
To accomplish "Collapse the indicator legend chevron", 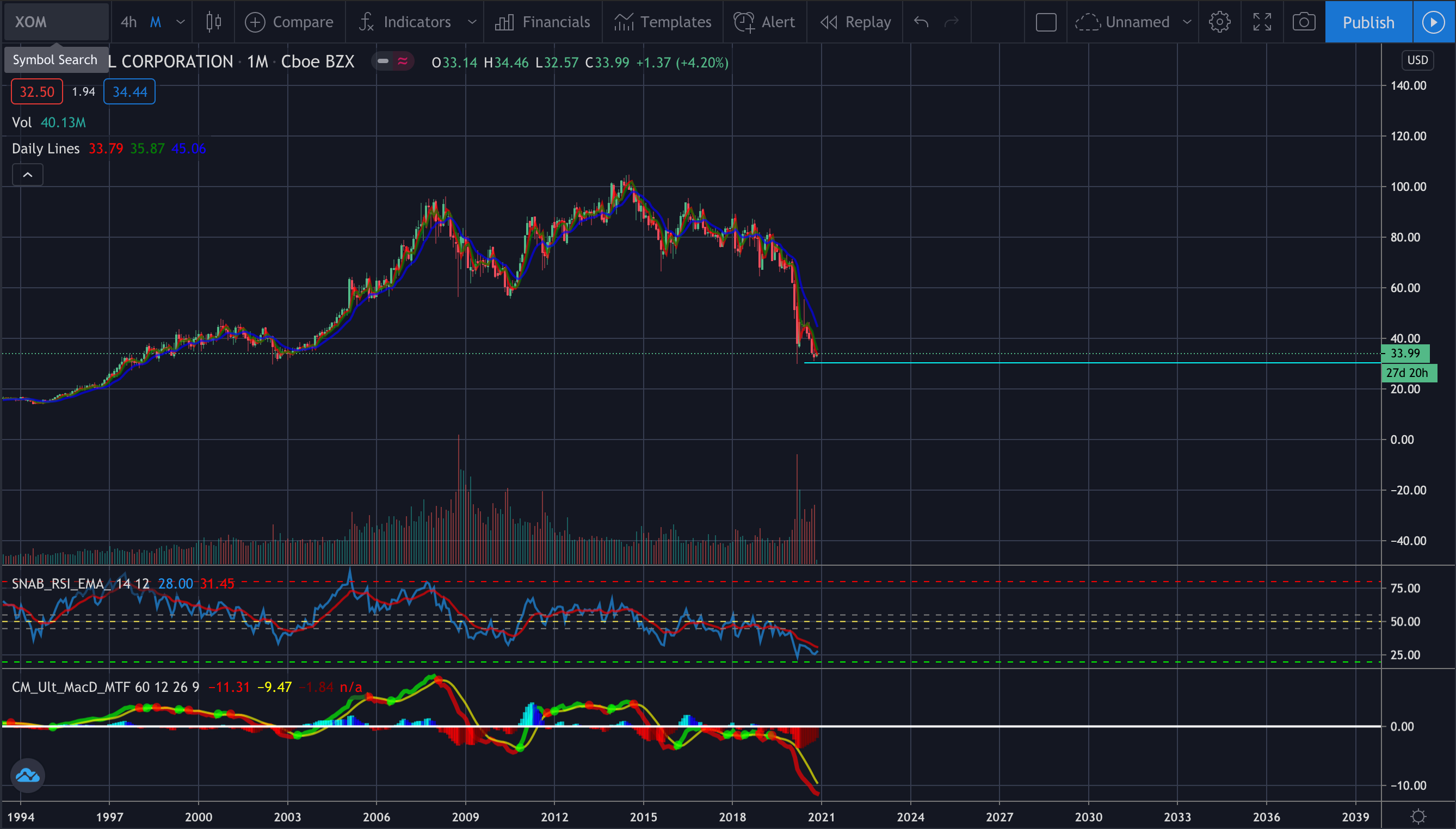I will (x=27, y=175).
